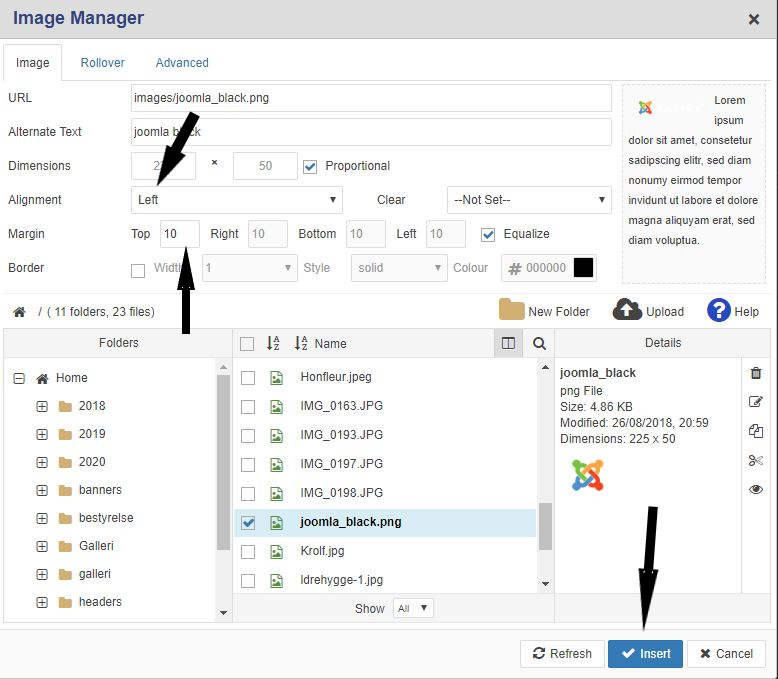Open the Advanced tab

point(182,62)
